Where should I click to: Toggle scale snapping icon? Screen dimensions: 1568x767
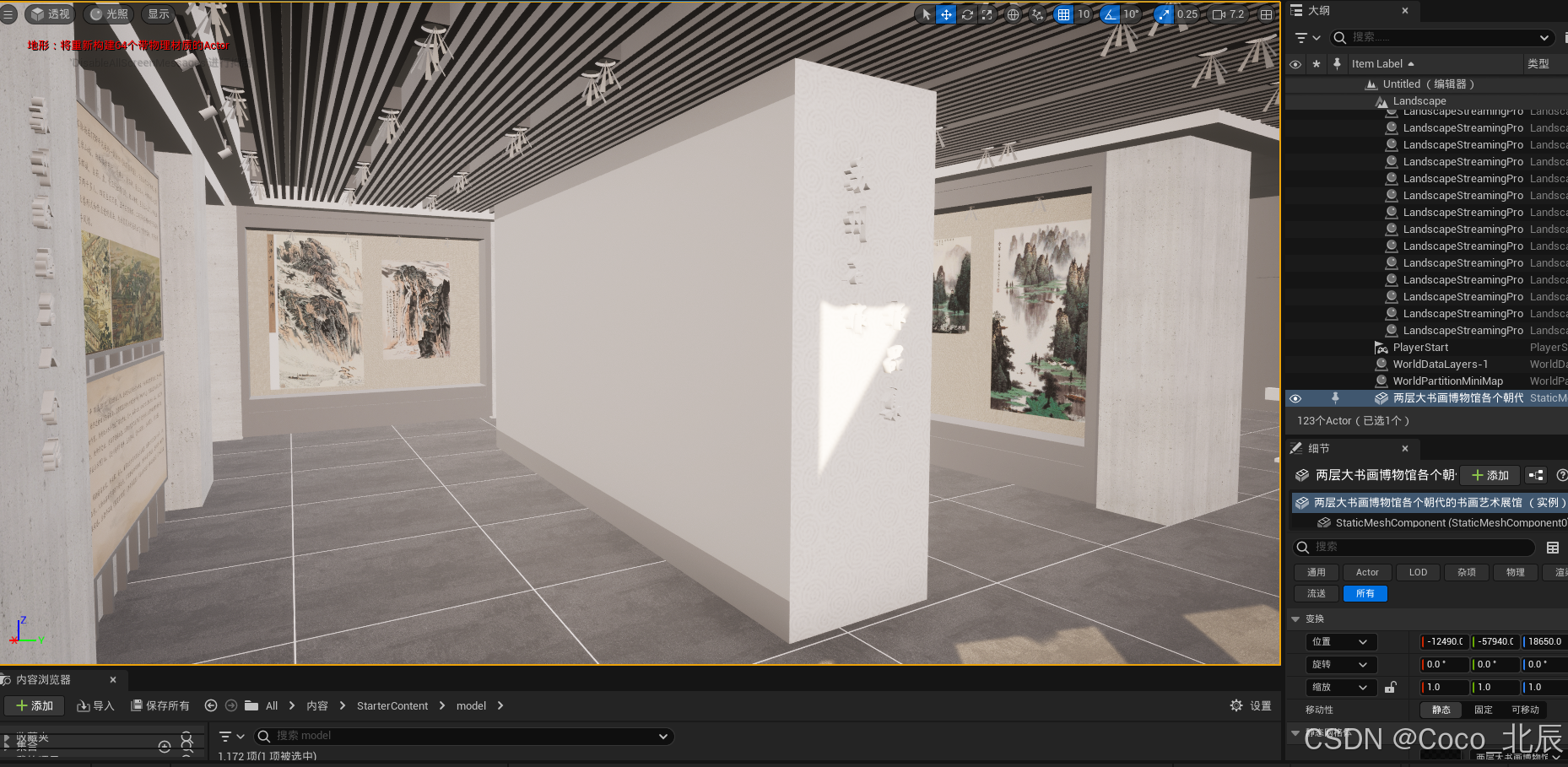coord(1164,14)
